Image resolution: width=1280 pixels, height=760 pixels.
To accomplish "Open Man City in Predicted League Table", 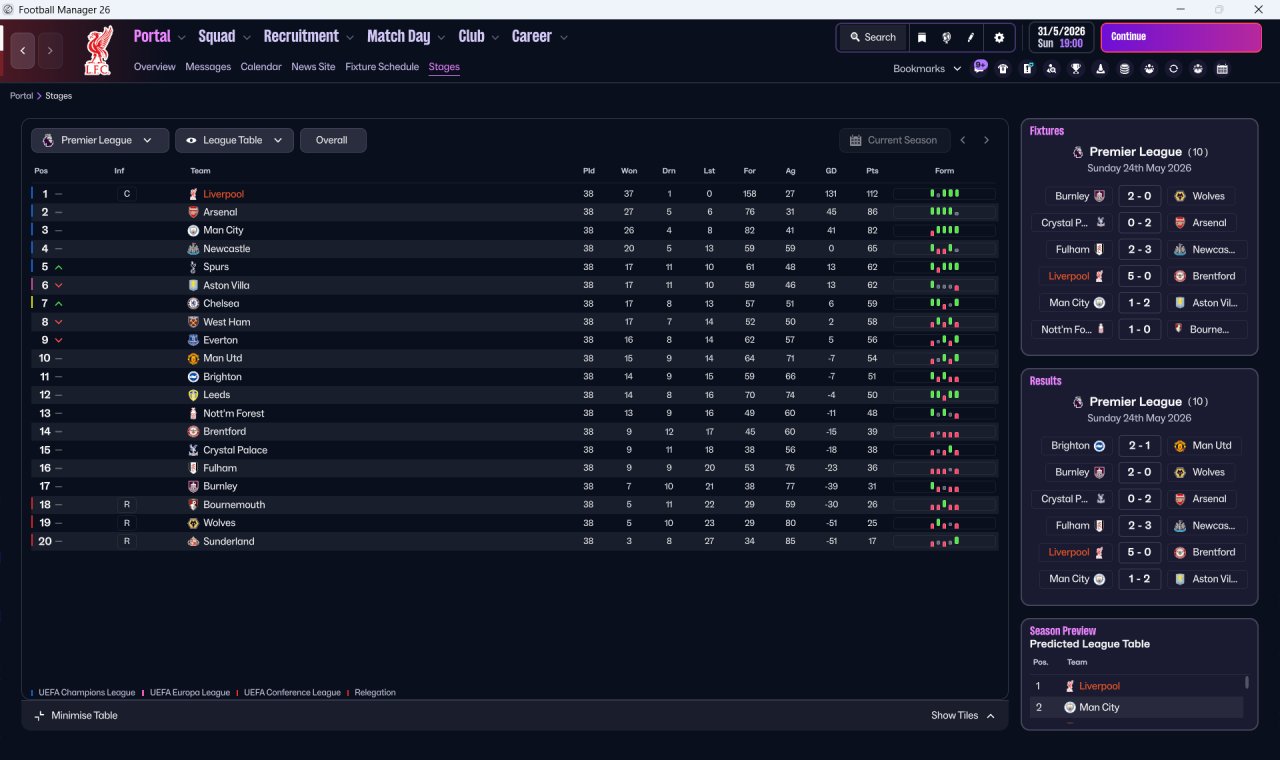I will [1099, 707].
